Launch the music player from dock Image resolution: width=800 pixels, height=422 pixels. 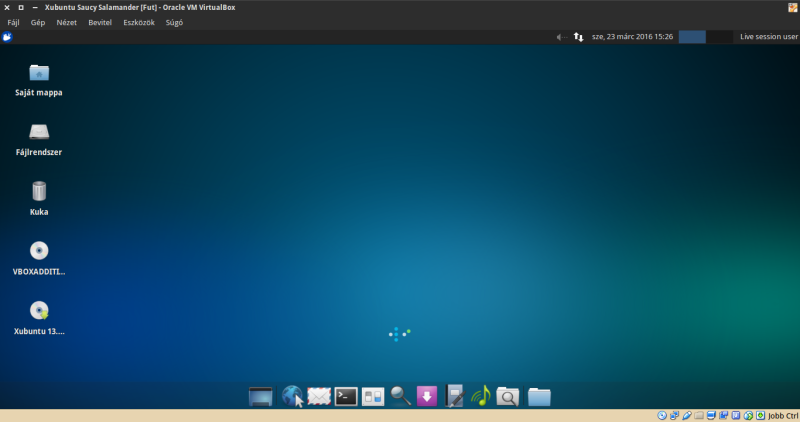coord(481,396)
